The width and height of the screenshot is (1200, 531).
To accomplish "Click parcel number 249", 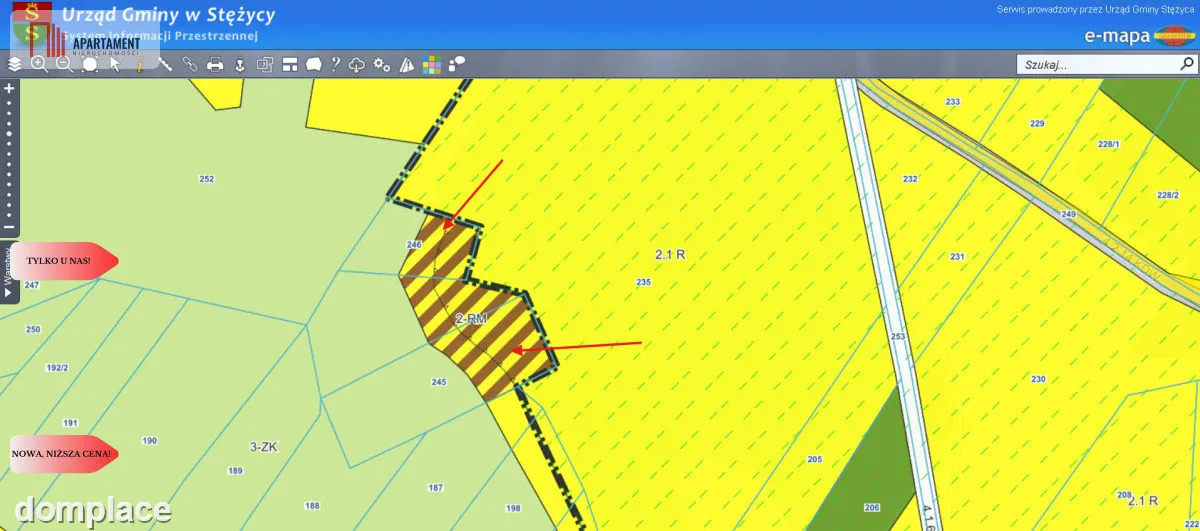I will click(x=1068, y=215).
